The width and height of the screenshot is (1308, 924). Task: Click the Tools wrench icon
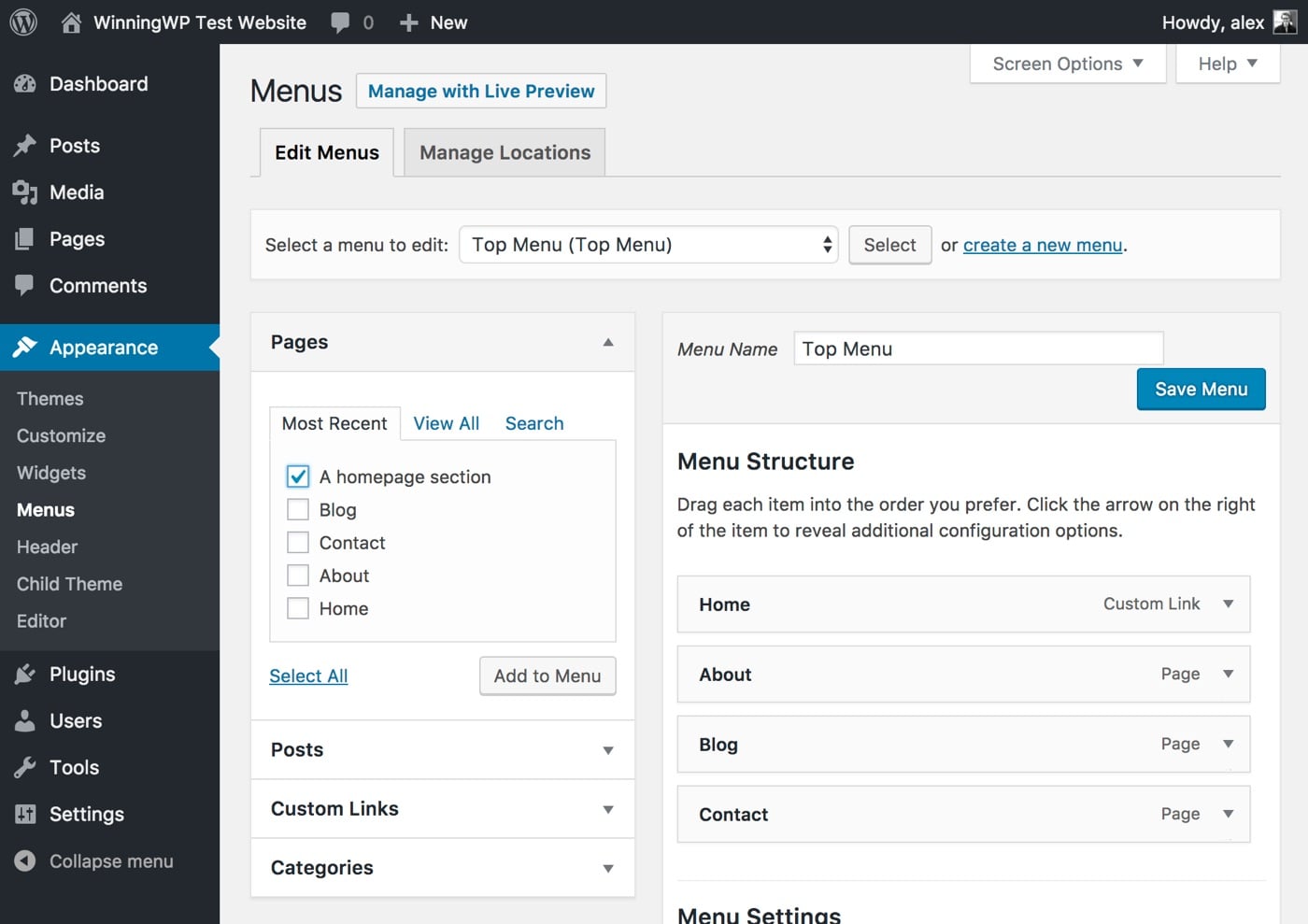click(25, 768)
